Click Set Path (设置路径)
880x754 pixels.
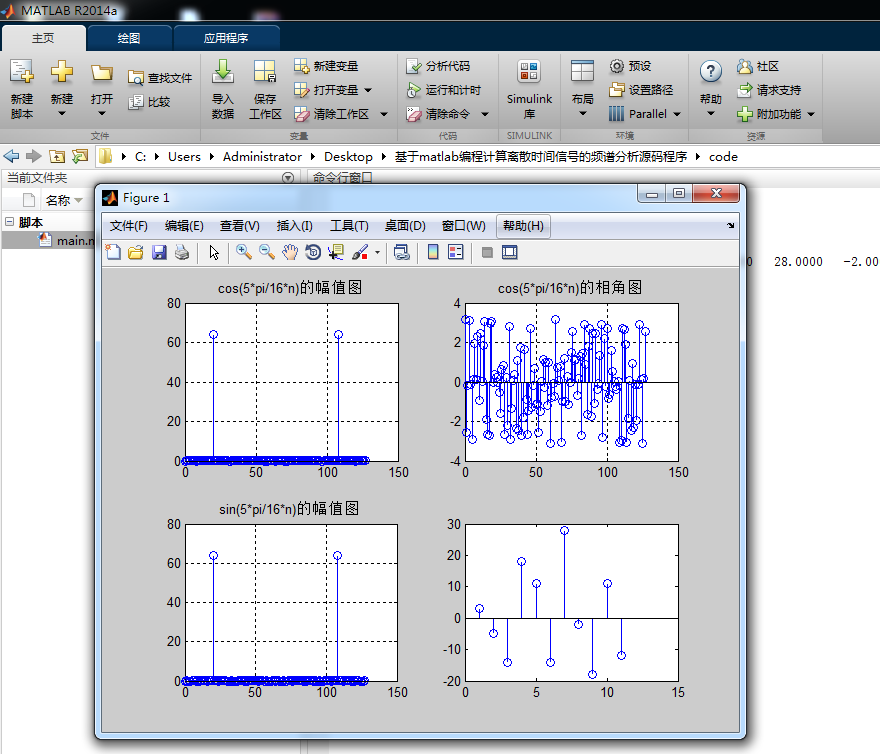(641, 90)
